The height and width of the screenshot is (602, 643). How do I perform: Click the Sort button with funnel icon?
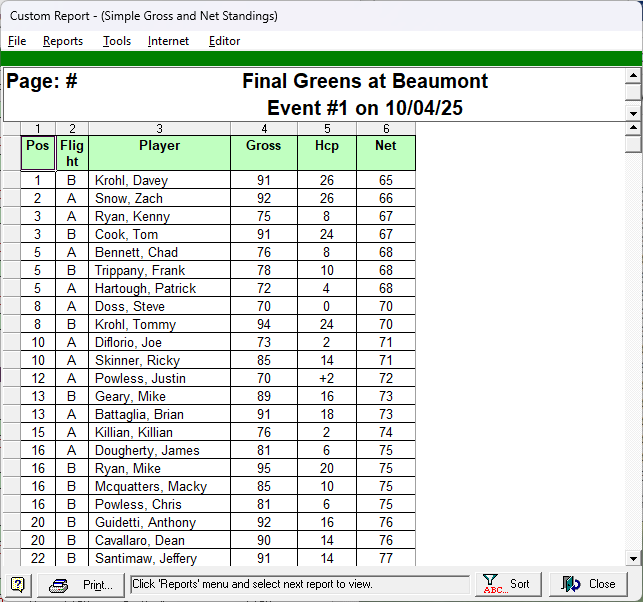point(507,584)
